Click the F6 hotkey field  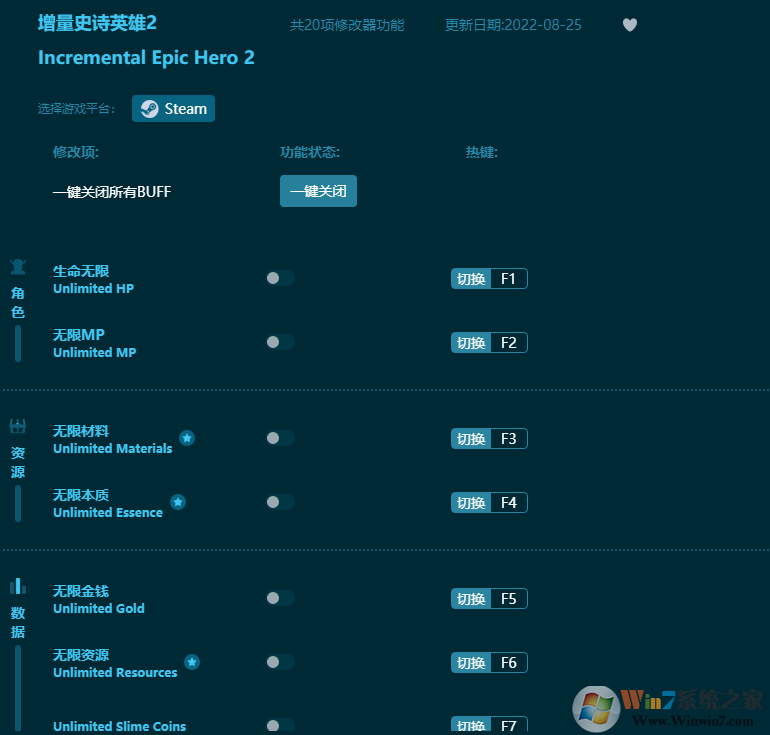tap(509, 663)
